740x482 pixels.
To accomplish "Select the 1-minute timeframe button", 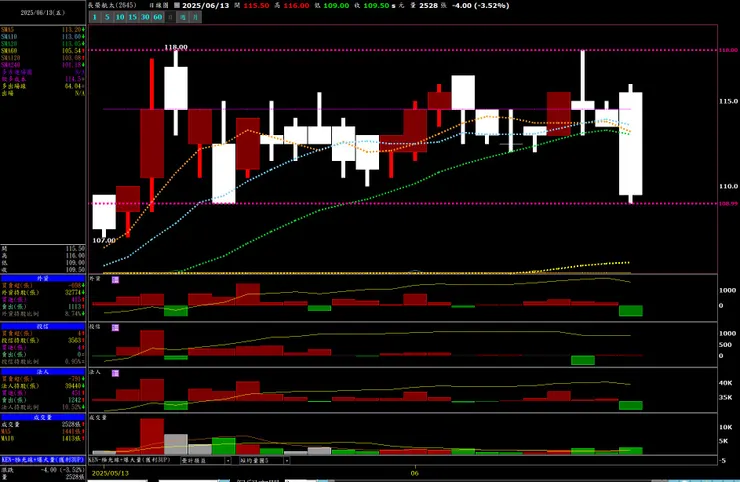I will pyautogui.click(x=95, y=17).
